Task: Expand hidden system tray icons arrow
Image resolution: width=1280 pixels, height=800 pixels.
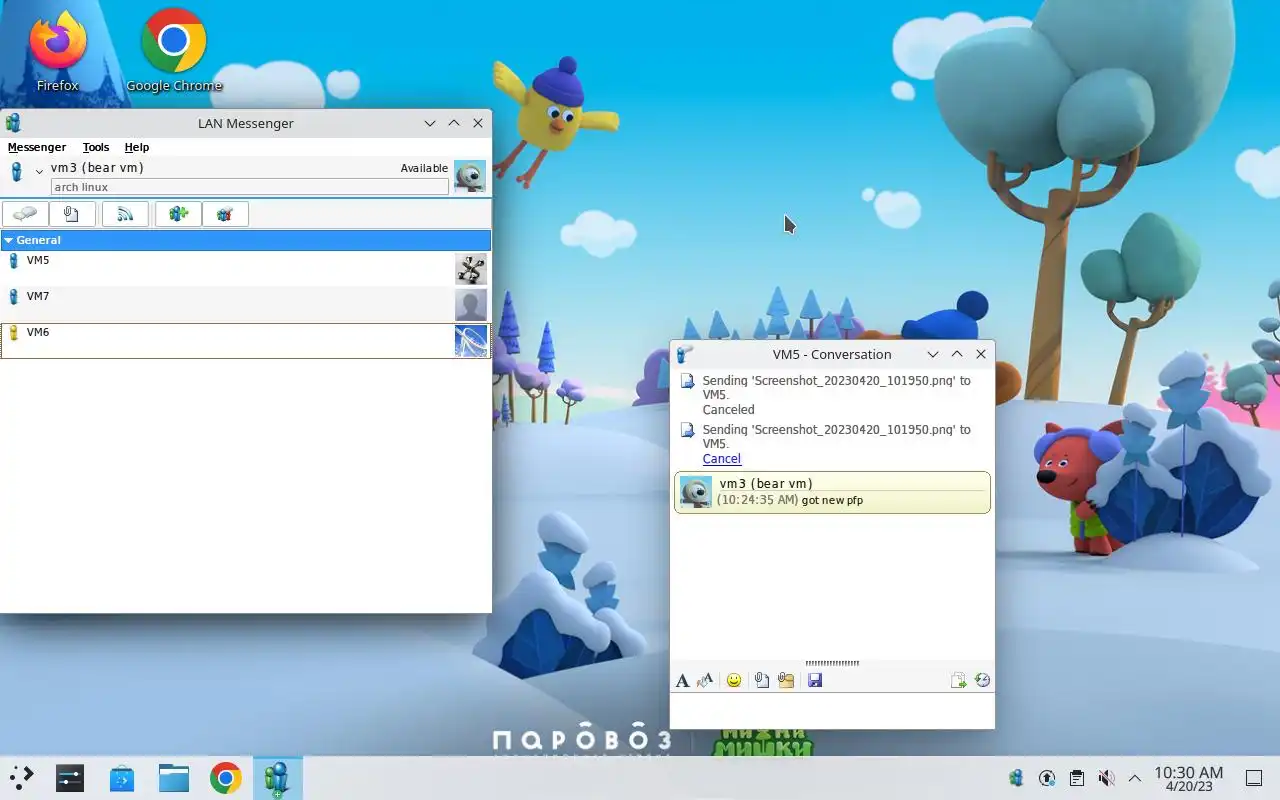Action: coord(1135,778)
